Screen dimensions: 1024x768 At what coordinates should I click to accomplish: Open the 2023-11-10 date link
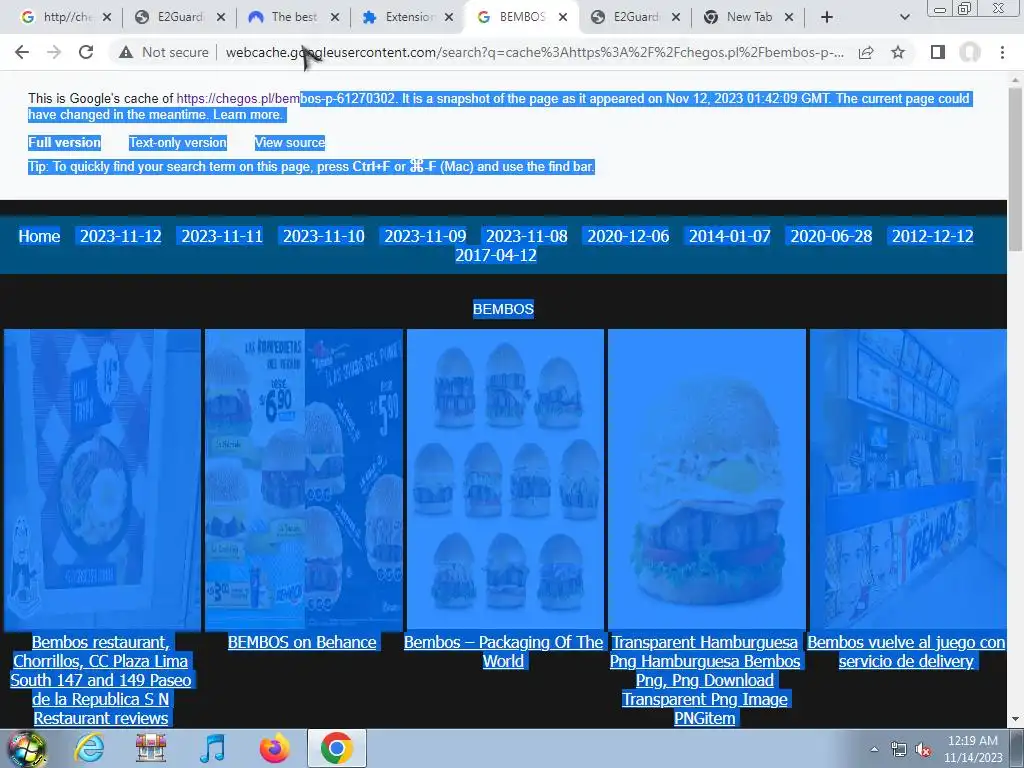[x=323, y=236]
